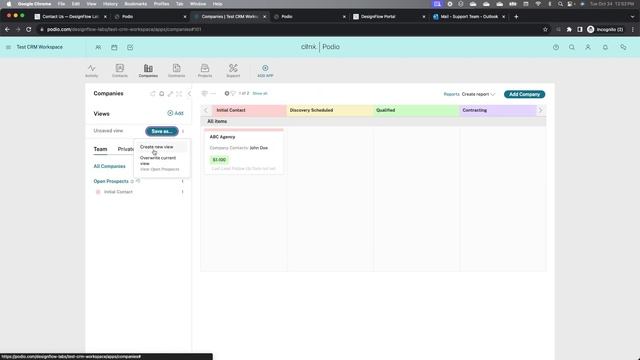Select the Initial Contact column header
Image resolution: width=640 pixels, height=360 pixels.
click(x=249, y=110)
